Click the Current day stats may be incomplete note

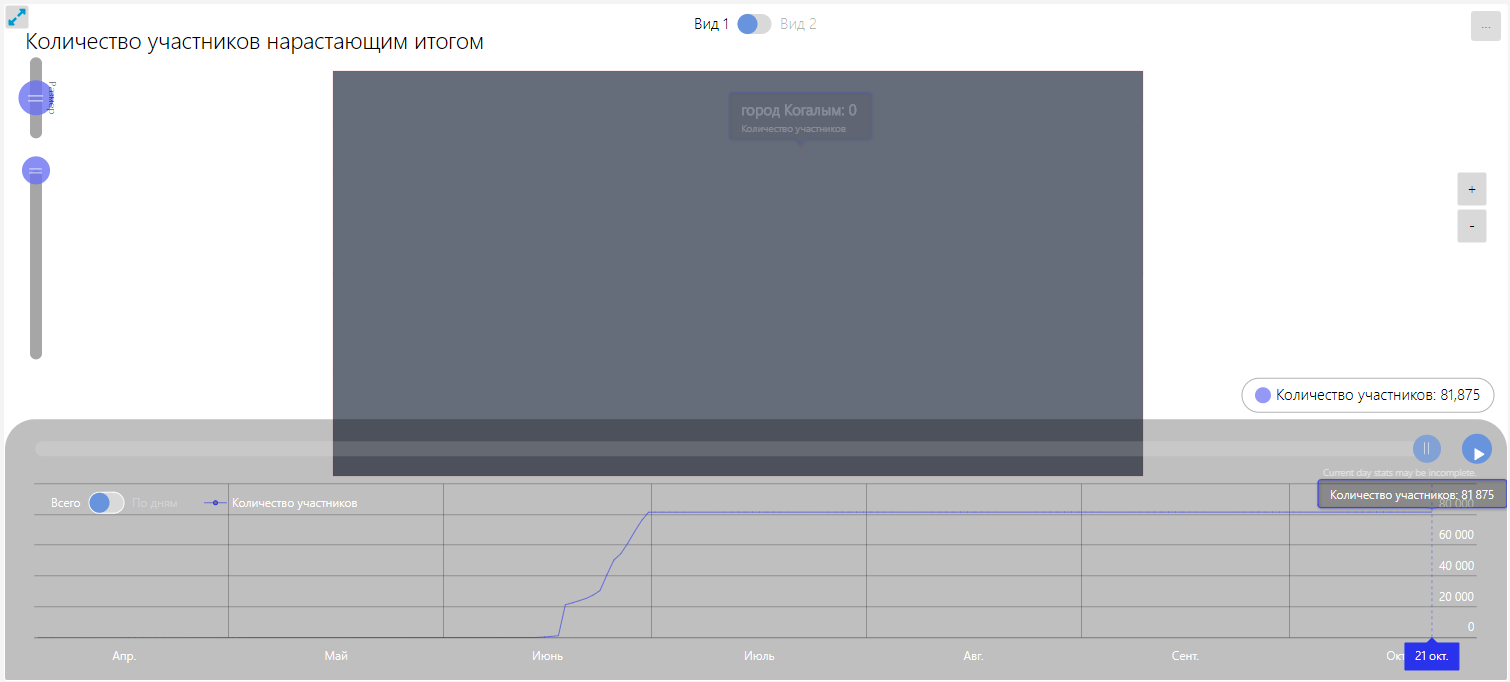pyautogui.click(x=1399, y=473)
